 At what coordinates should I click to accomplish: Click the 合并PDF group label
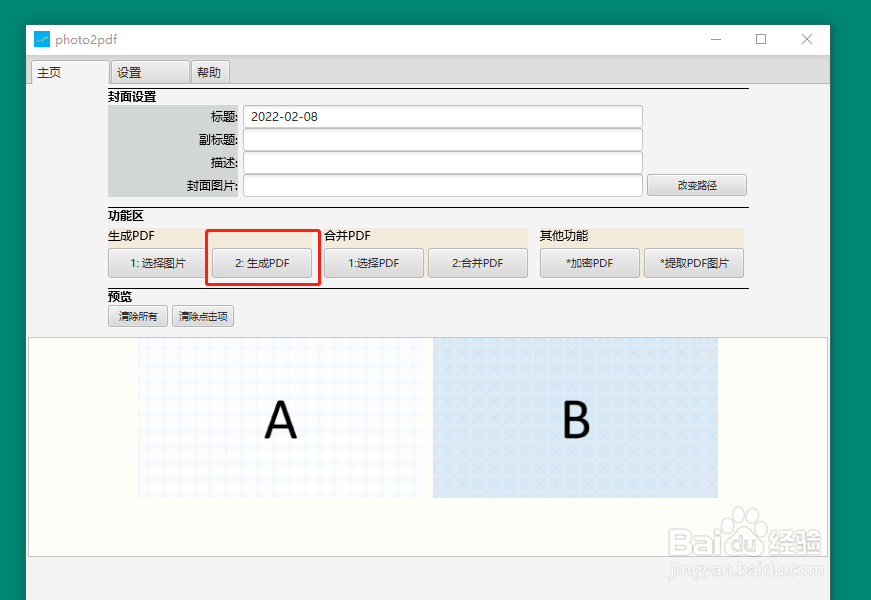pyautogui.click(x=347, y=236)
